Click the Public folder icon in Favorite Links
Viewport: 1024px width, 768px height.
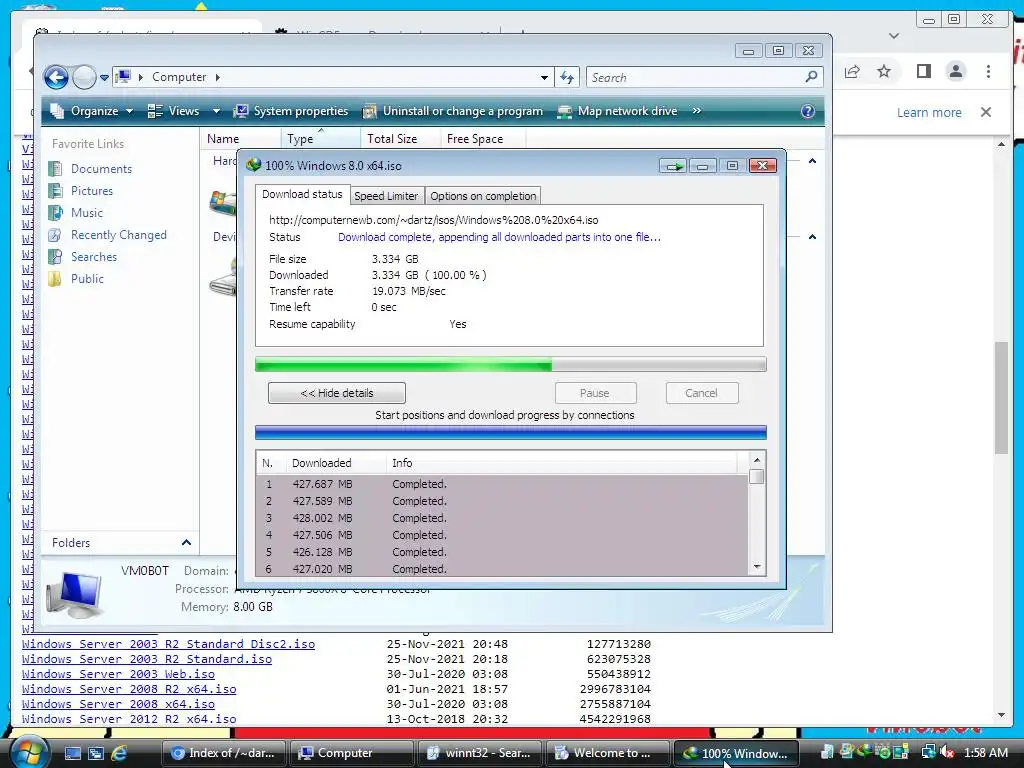56,279
